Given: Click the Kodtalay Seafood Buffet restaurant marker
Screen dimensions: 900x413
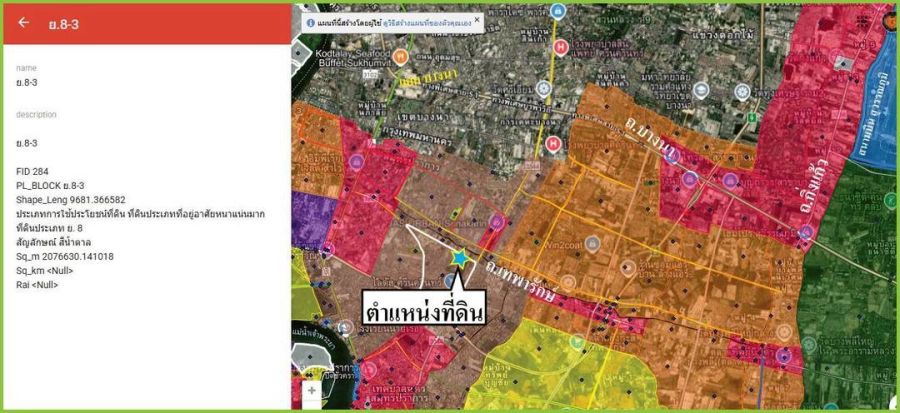Looking at the screenshot, I should [401, 56].
